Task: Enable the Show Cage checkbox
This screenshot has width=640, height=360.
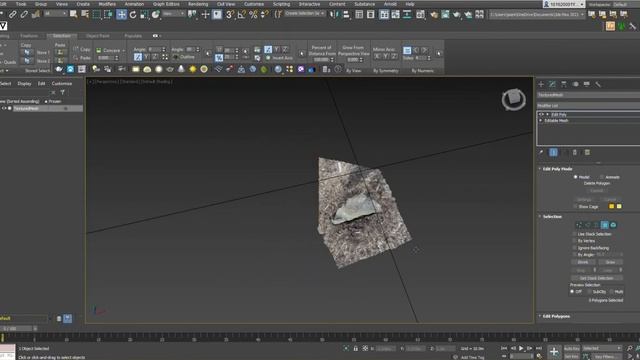Action: pyautogui.click(x=576, y=207)
